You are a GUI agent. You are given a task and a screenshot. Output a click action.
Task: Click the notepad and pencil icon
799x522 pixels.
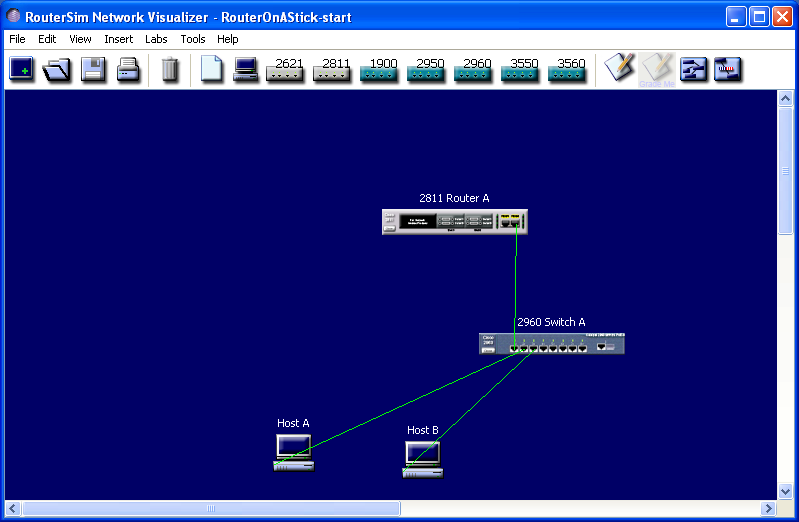[619, 67]
